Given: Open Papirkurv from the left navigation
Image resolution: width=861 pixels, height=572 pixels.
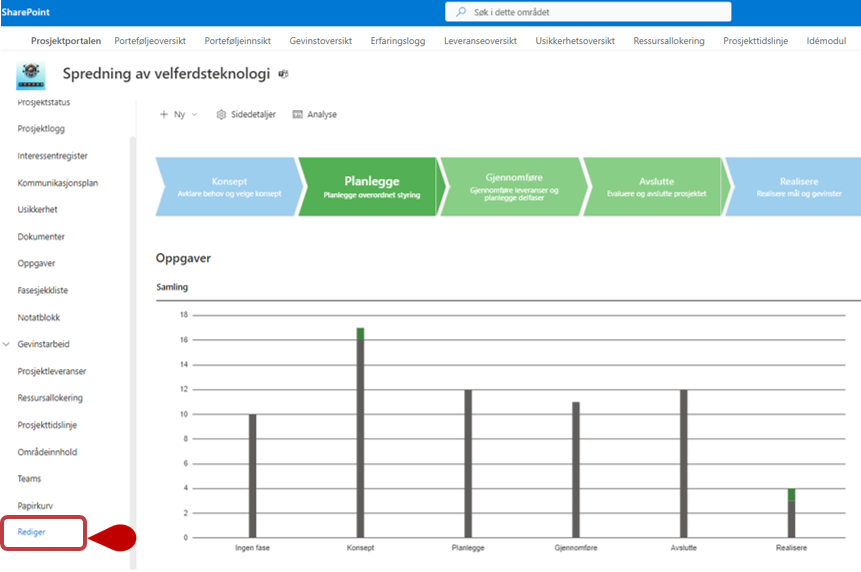Looking at the screenshot, I should (x=35, y=505).
